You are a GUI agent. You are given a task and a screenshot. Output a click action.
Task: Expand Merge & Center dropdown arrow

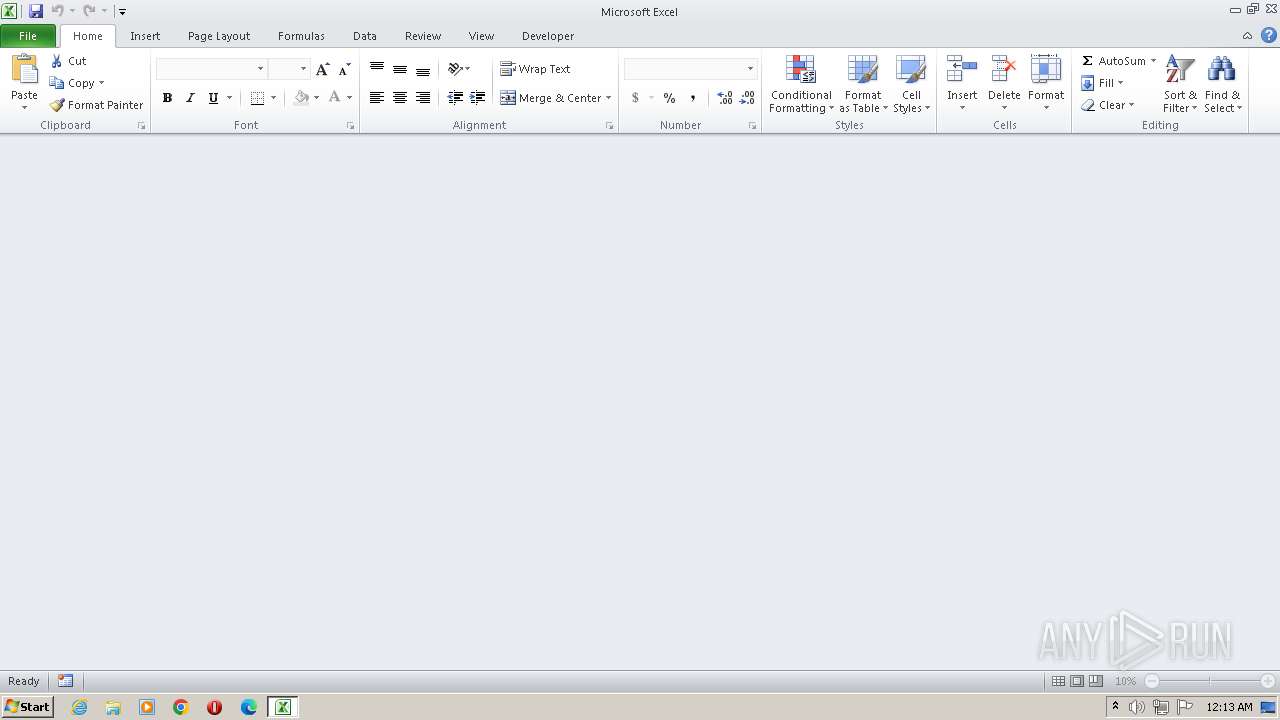[608, 98]
